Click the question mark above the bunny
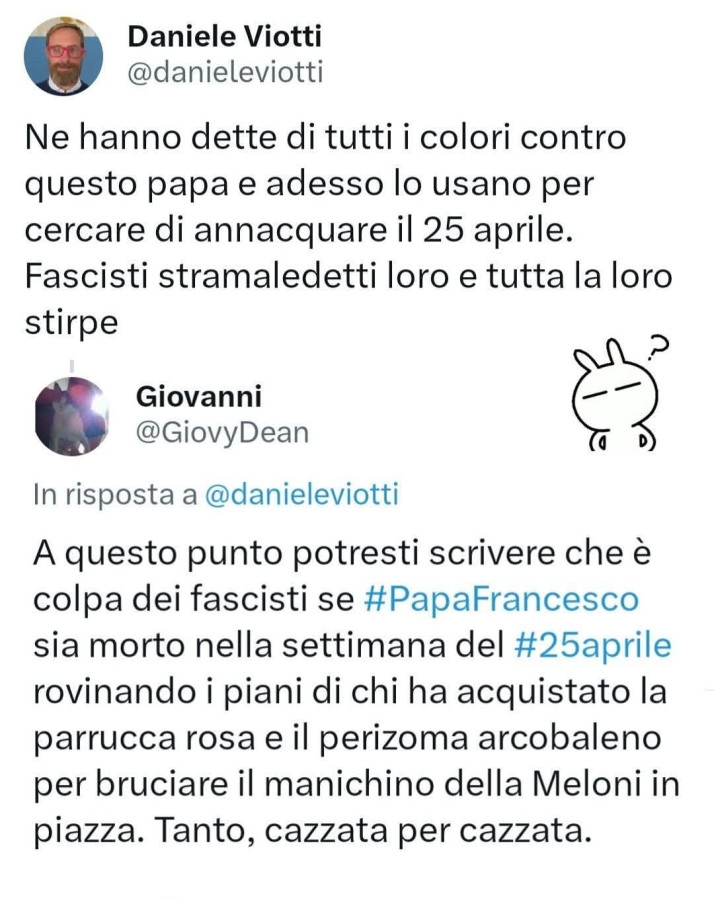The image size is (714, 900). pyautogui.click(x=660, y=344)
